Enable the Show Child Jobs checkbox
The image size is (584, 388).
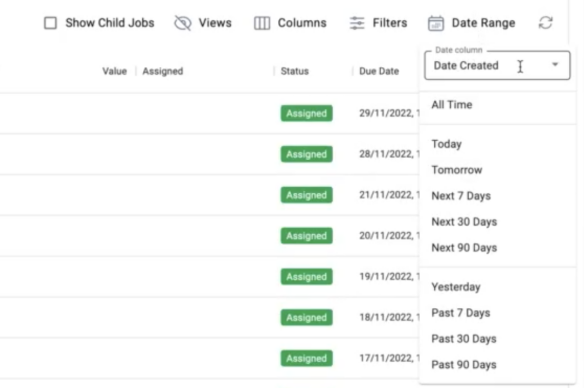pos(50,23)
